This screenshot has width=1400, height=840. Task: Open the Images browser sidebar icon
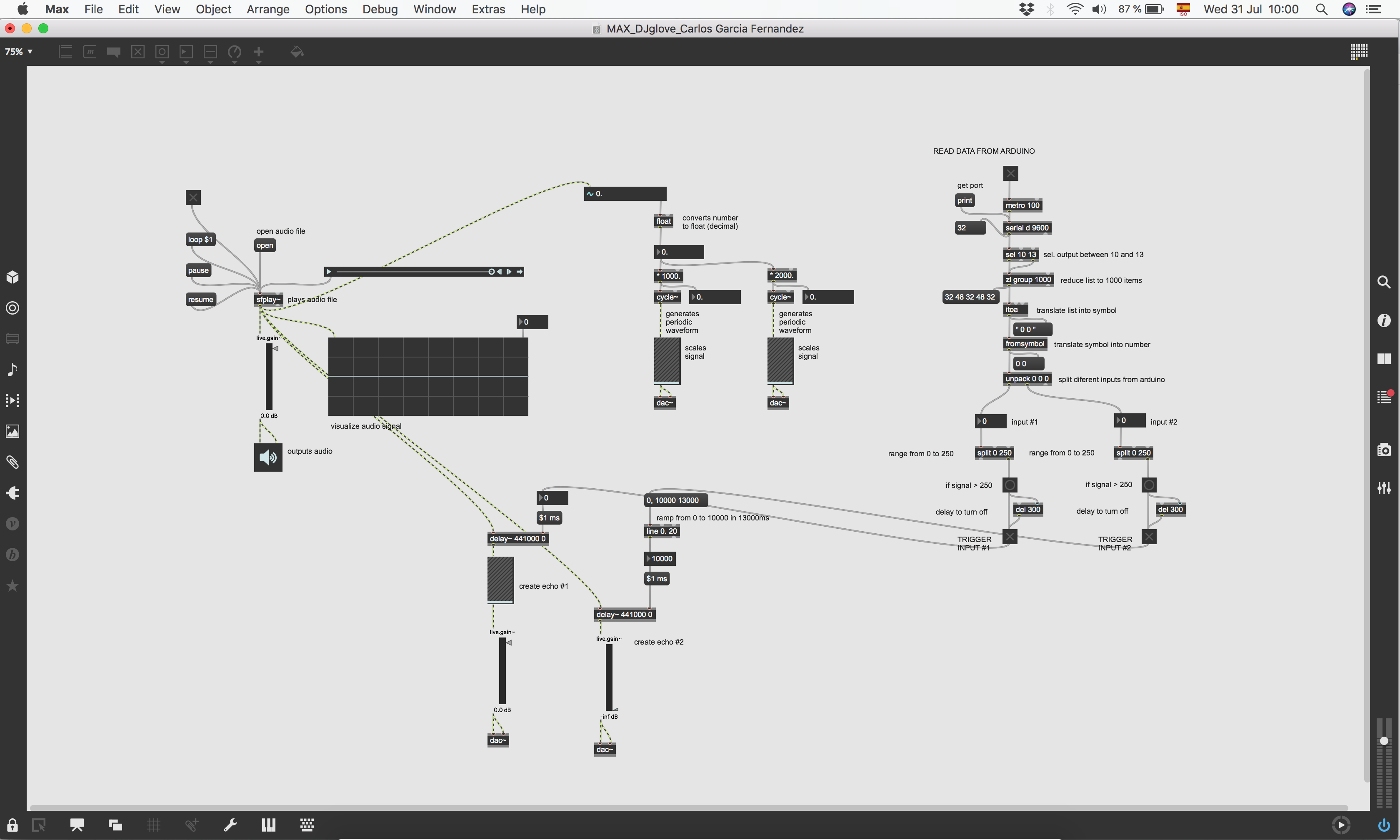pos(12,431)
